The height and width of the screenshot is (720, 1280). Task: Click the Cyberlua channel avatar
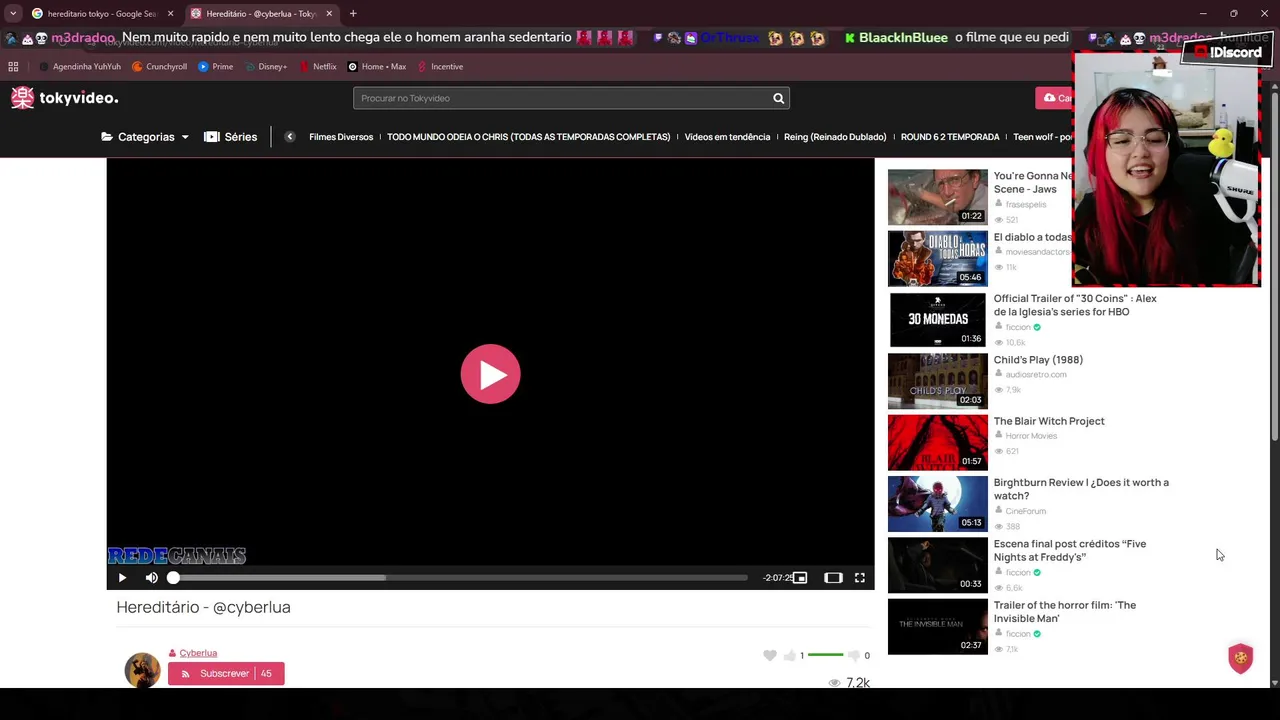pyautogui.click(x=142, y=670)
